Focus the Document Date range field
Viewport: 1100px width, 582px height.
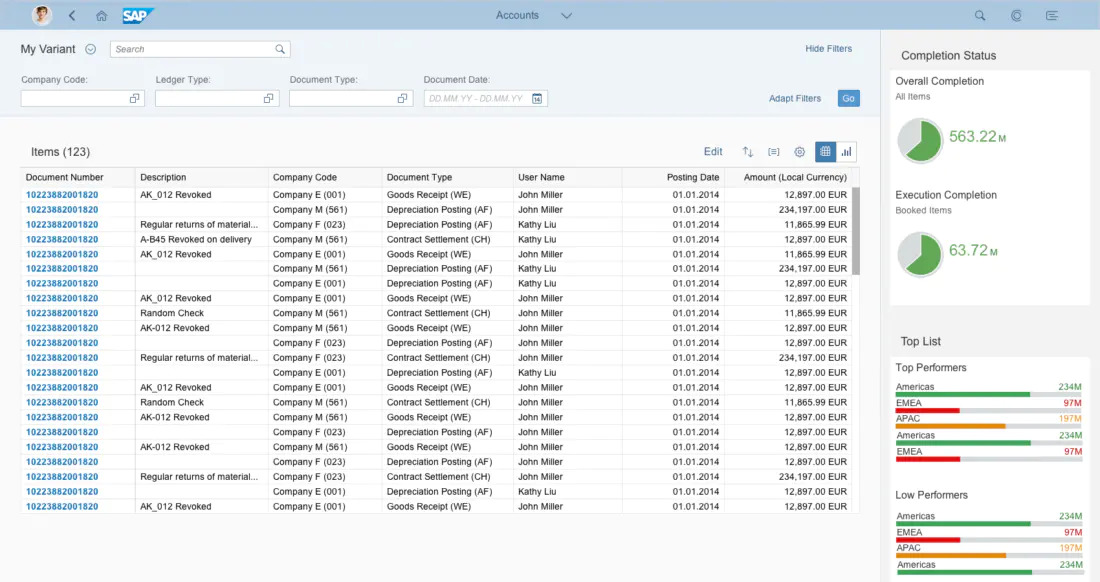(485, 99)
